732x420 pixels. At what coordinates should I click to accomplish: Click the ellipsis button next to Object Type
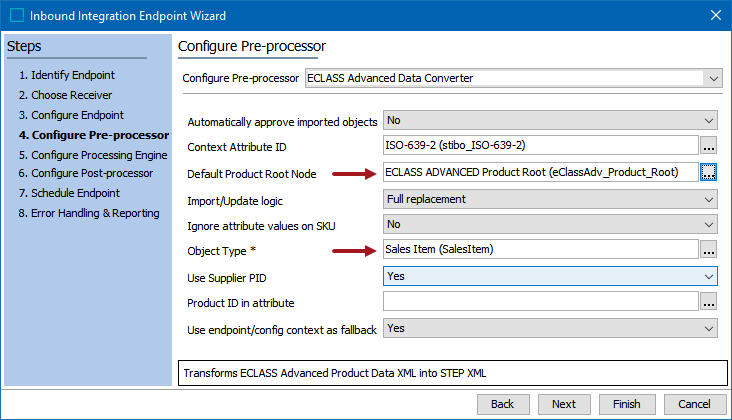(709, 250)
